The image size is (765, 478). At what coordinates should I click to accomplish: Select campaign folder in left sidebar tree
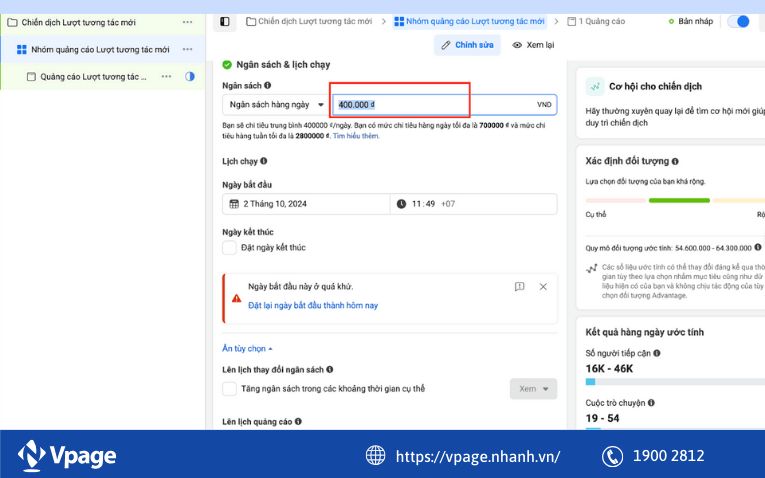[71, 22]
